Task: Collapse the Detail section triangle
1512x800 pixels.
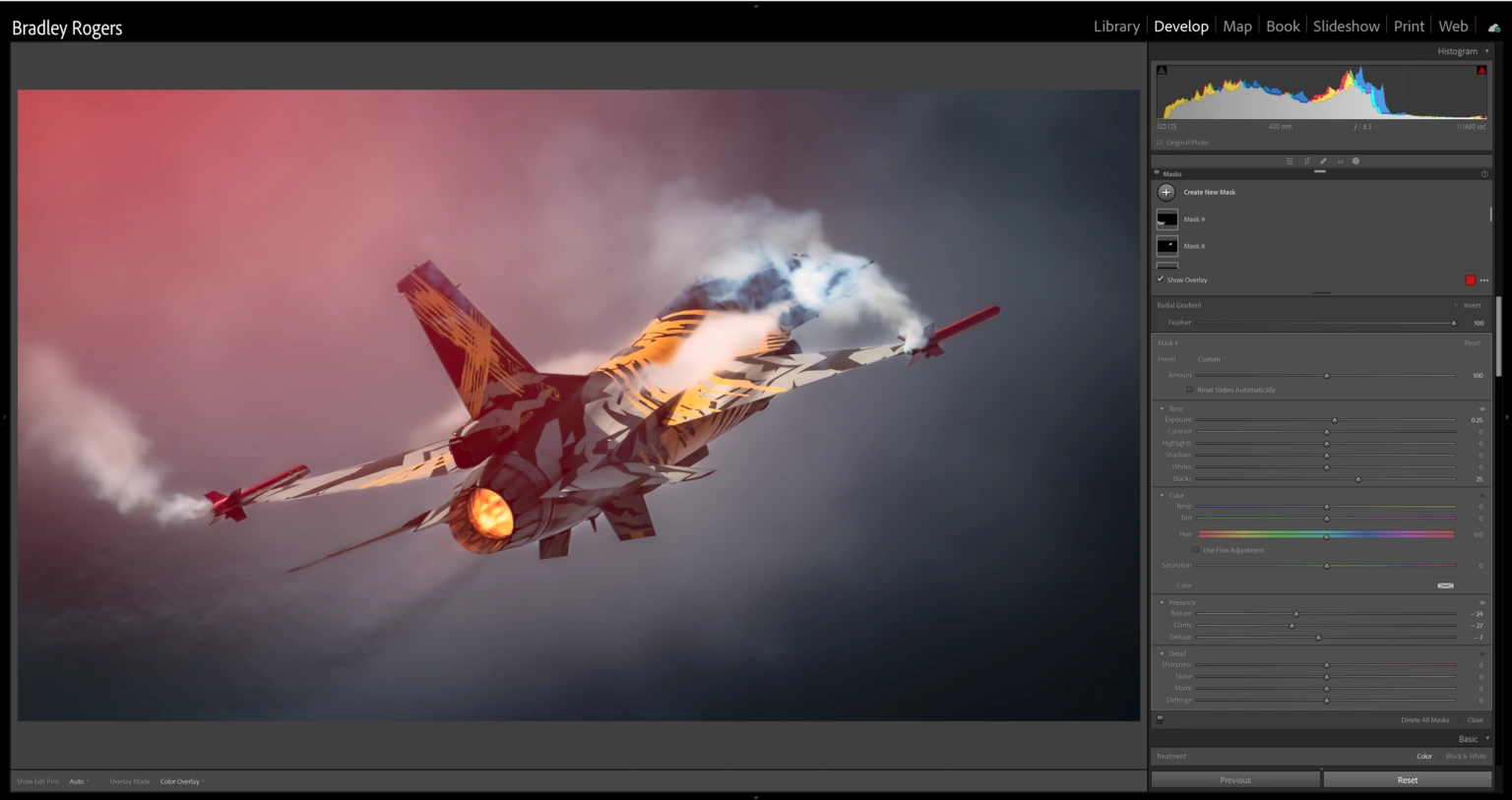Action: [x=1162, y=653]
